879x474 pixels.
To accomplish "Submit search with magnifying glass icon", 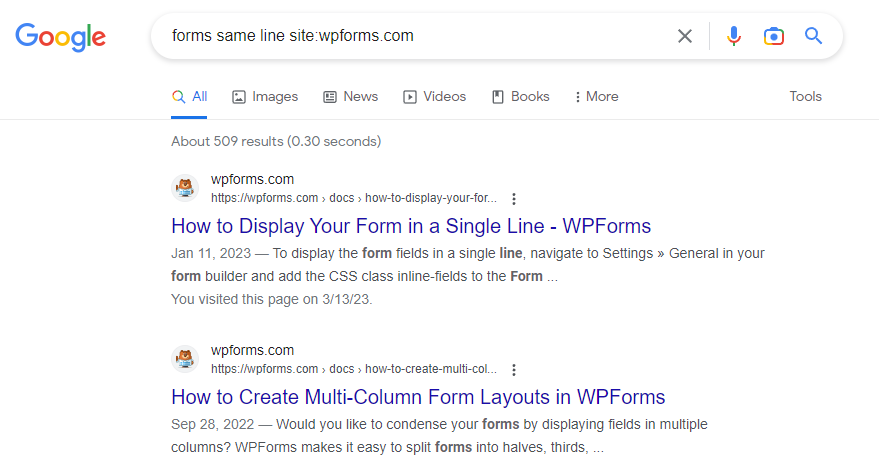I will tap(813, 36).
